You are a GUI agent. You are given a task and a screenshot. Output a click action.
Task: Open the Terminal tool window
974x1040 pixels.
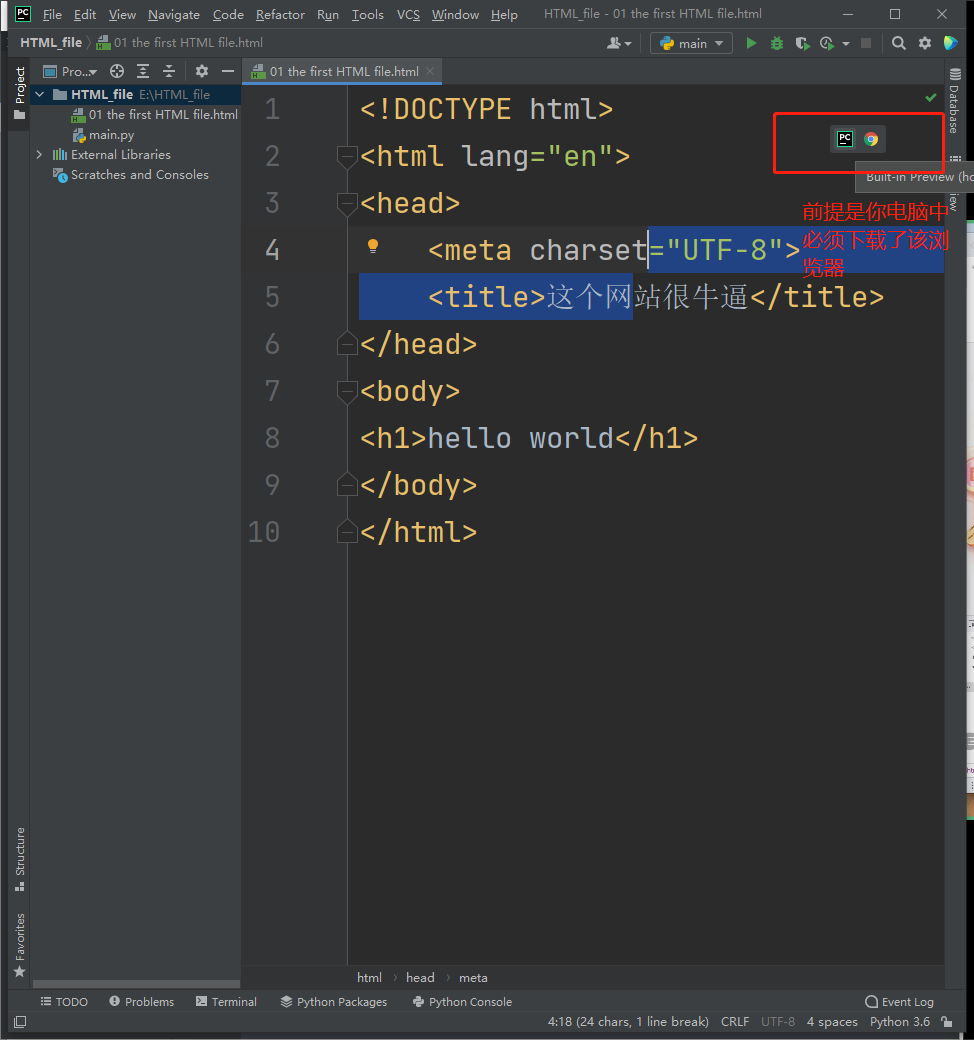tap(226, 1002)
